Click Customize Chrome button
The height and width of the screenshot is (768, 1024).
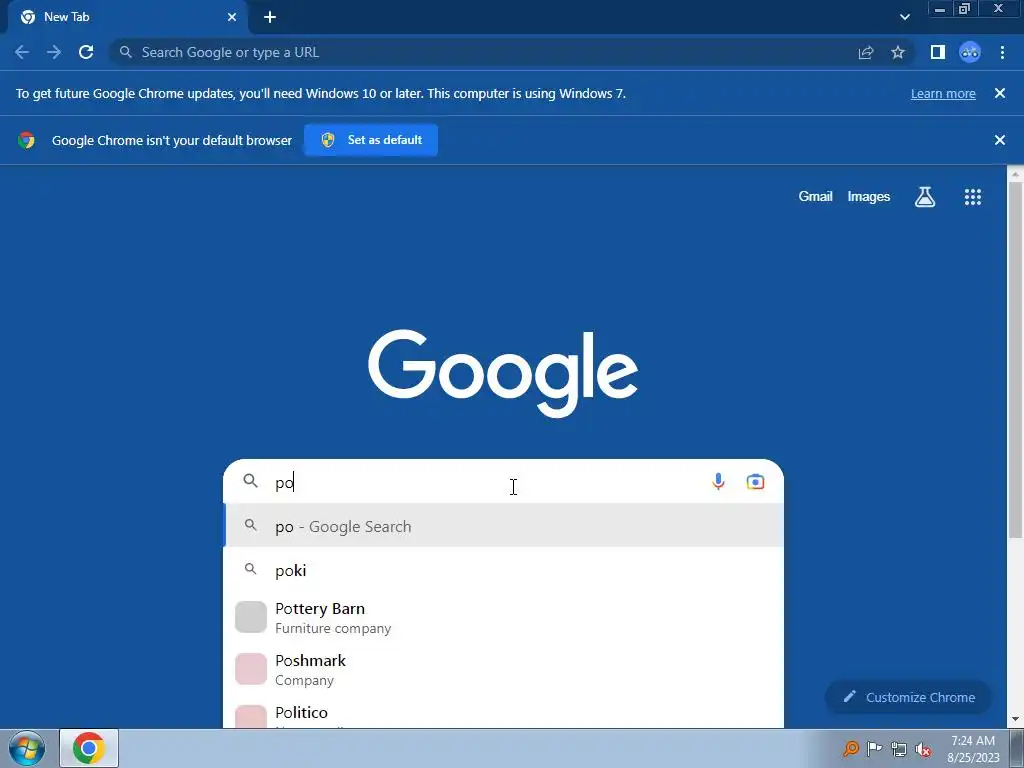click(908, 697)
